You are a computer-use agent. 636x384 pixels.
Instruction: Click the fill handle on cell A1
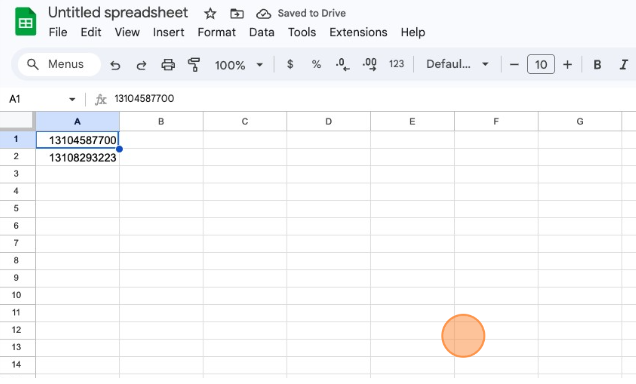(119, 149)
